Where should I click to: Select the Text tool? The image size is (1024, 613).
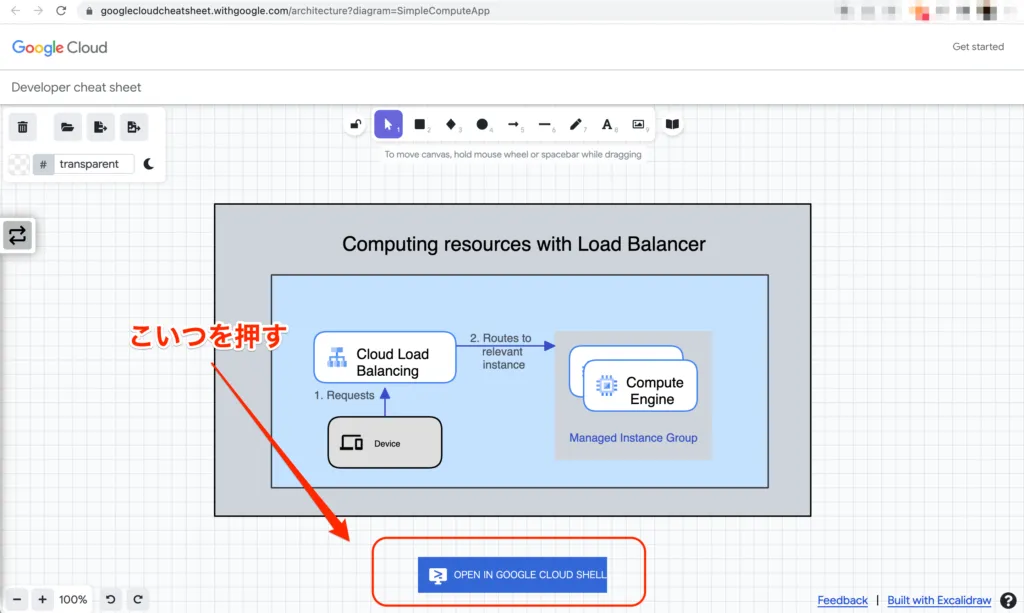(607, 124)
